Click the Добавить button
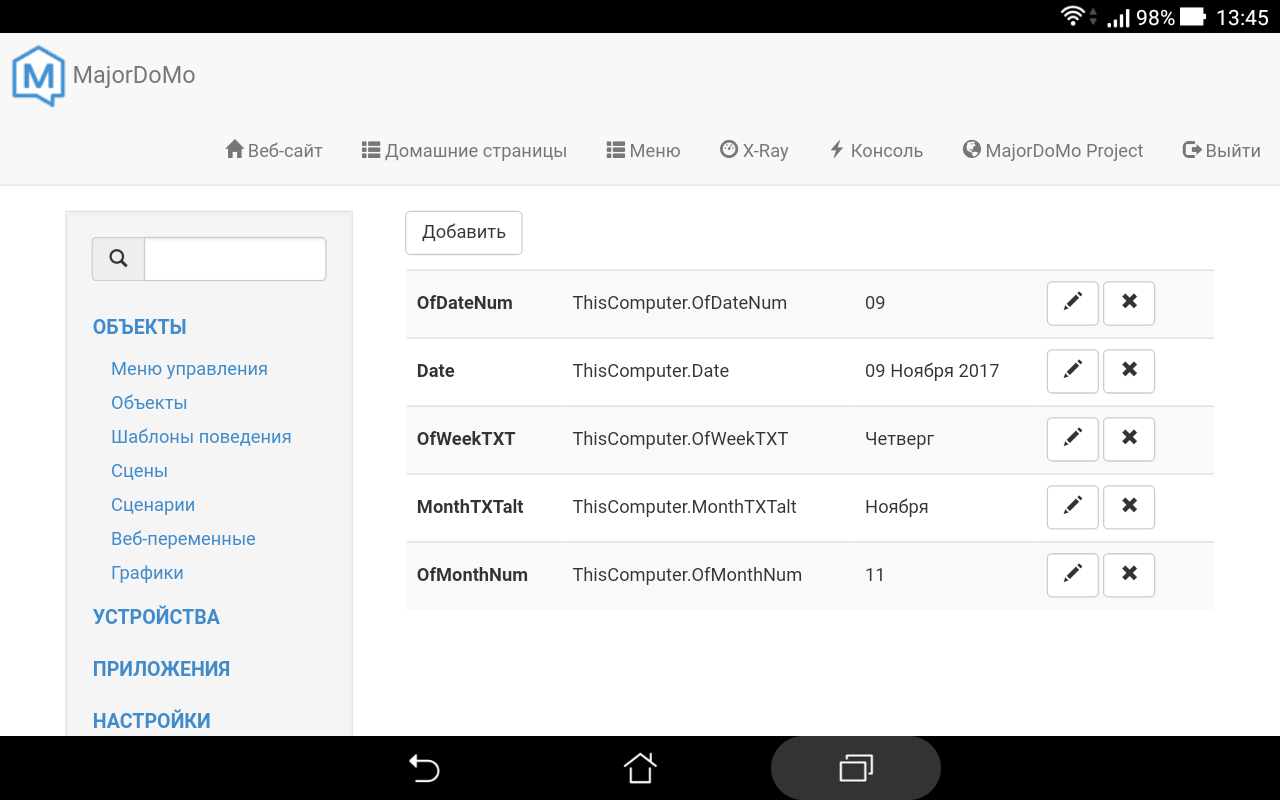The image size is (1280, 800). tap(463, 233)
